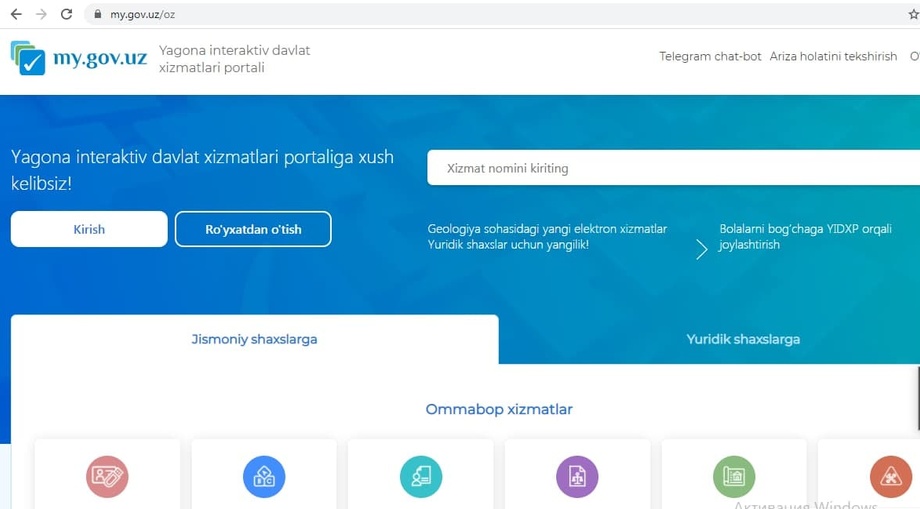The image size is (920, 509).
Task: Select the teal person document service icon
Action: [421, 477]
